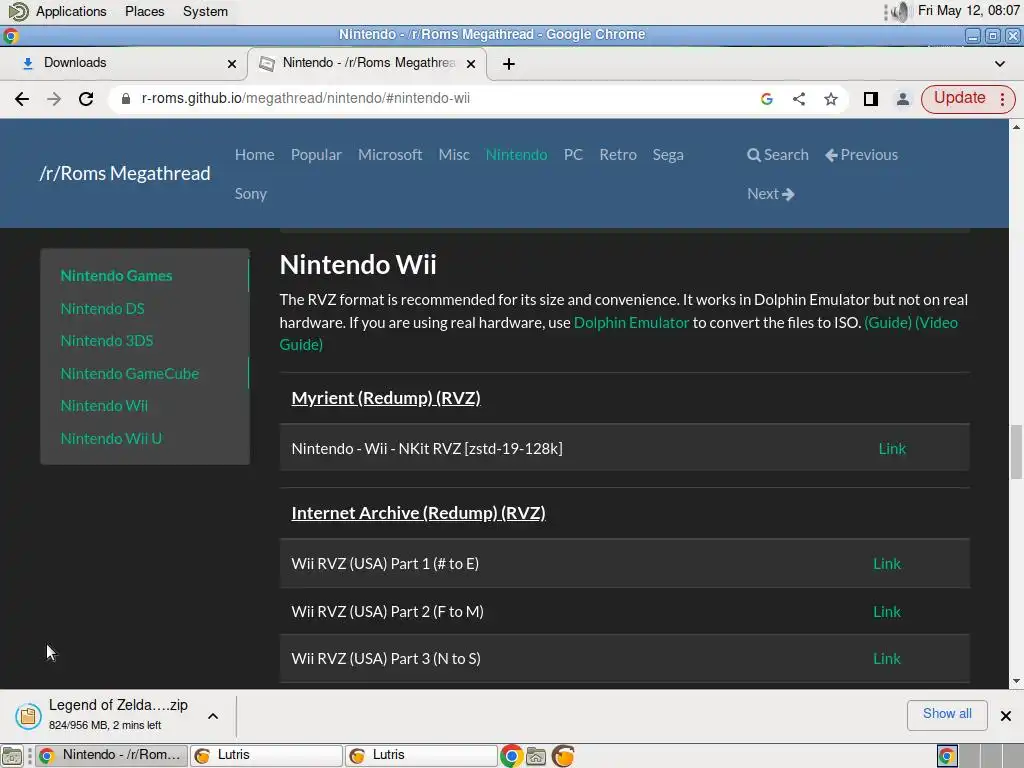Screen dimensions: 1024x768
Task: Click Show all downloads button
Action: (x=947, y=714)
